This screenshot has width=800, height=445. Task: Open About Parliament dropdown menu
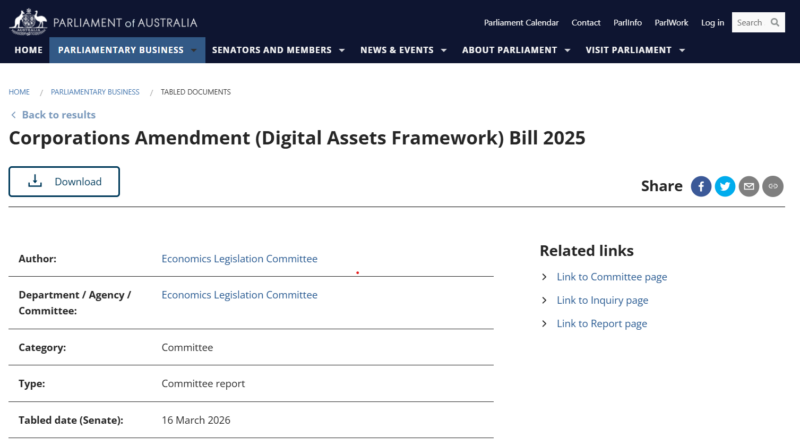point(516,50)
